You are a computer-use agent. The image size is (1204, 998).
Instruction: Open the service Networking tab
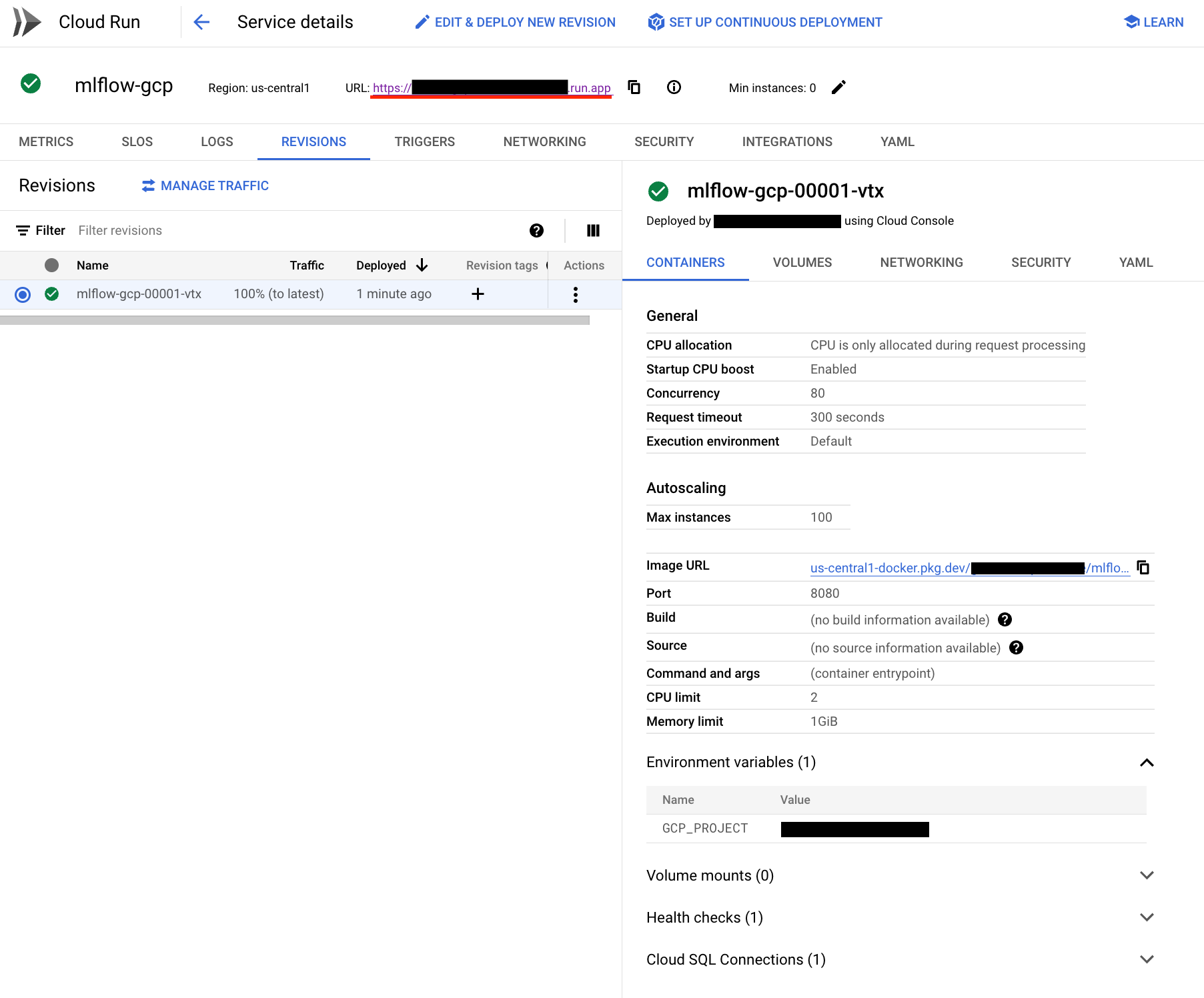coord(545,141)
